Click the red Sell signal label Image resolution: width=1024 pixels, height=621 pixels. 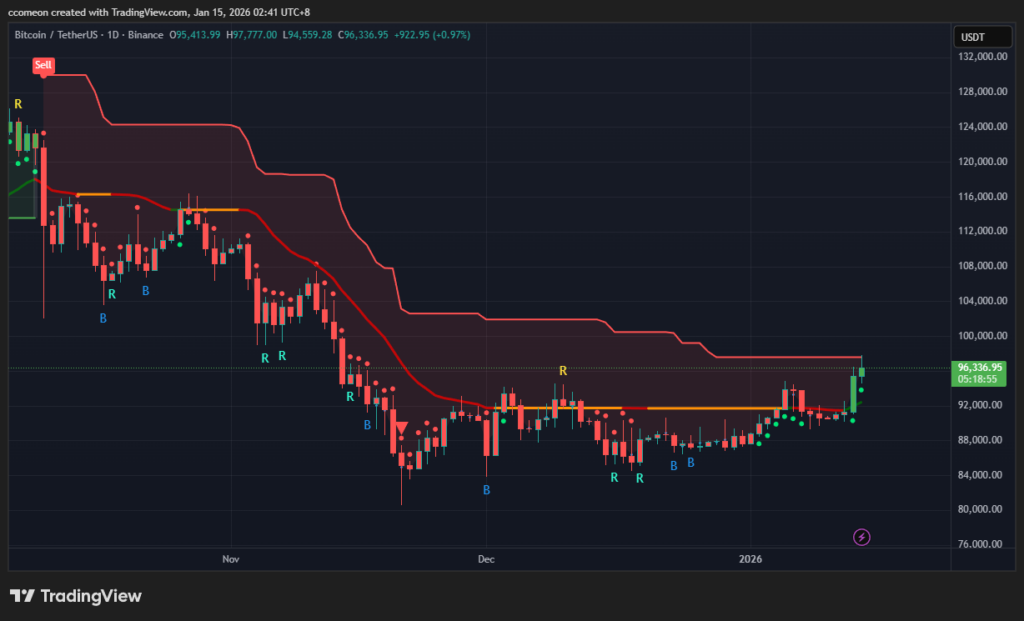coord(43,65)
